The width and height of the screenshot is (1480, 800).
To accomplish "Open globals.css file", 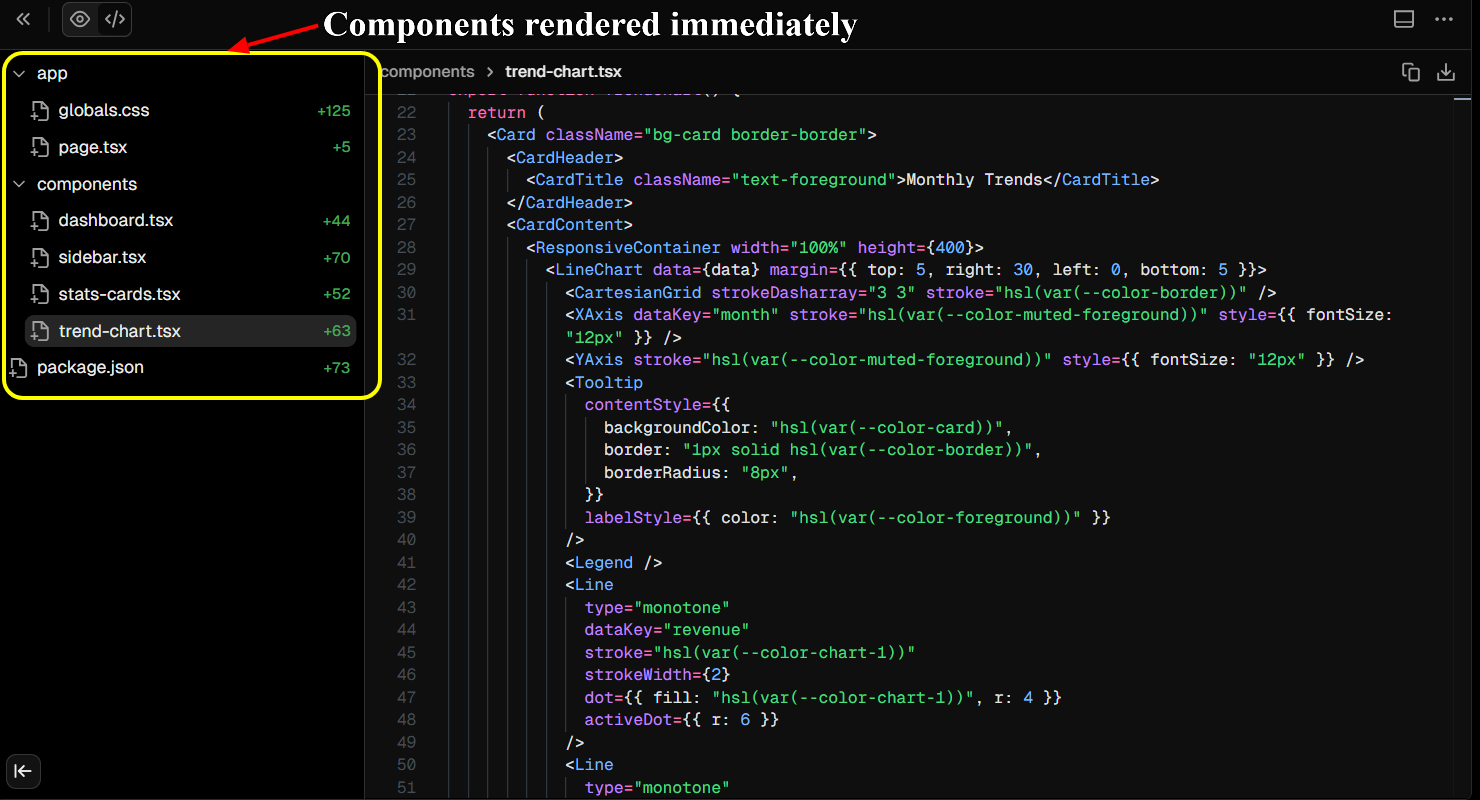I will click(x=104, y=111).
